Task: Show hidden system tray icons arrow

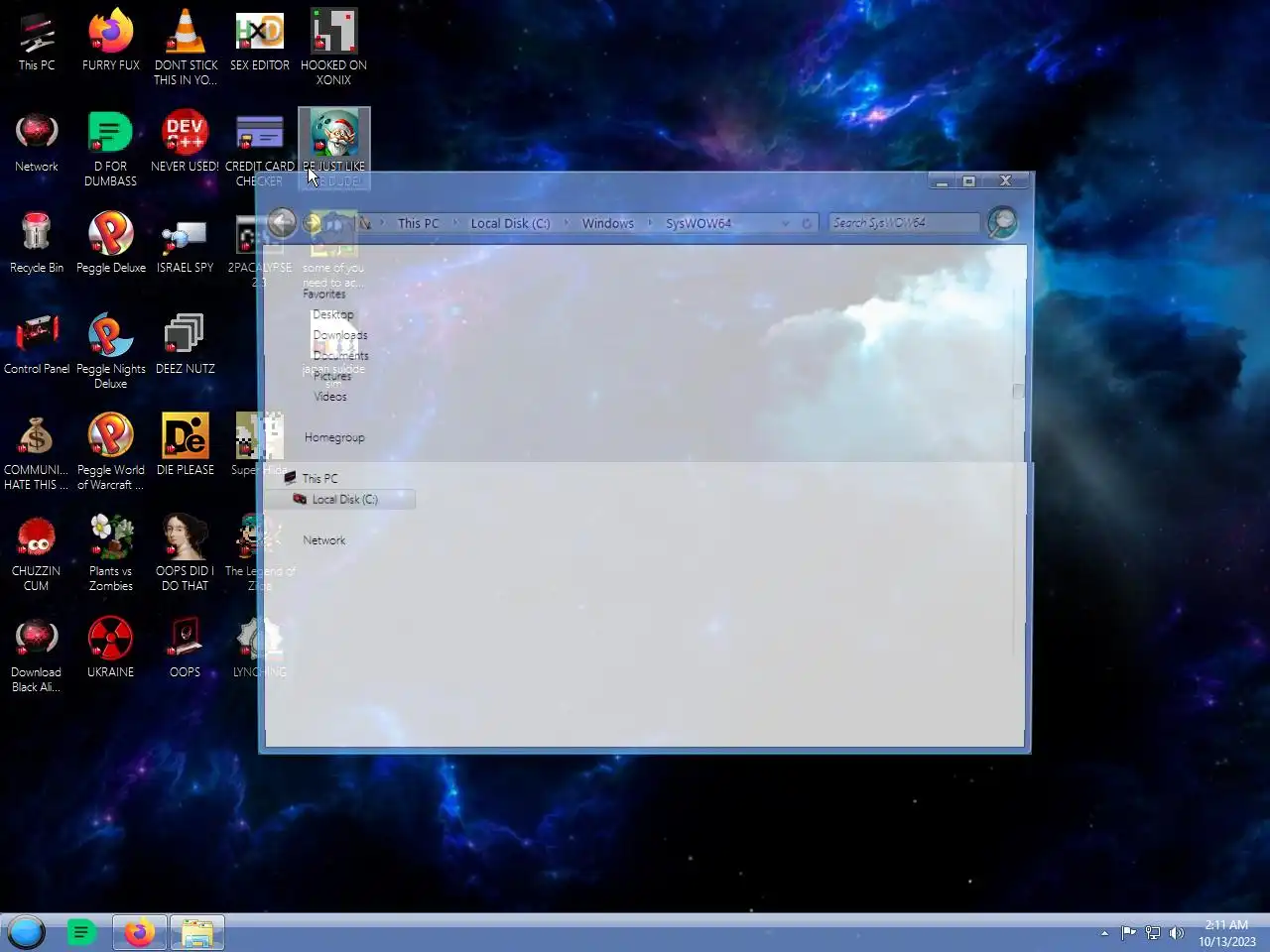Action: [x=1104, y=933]
